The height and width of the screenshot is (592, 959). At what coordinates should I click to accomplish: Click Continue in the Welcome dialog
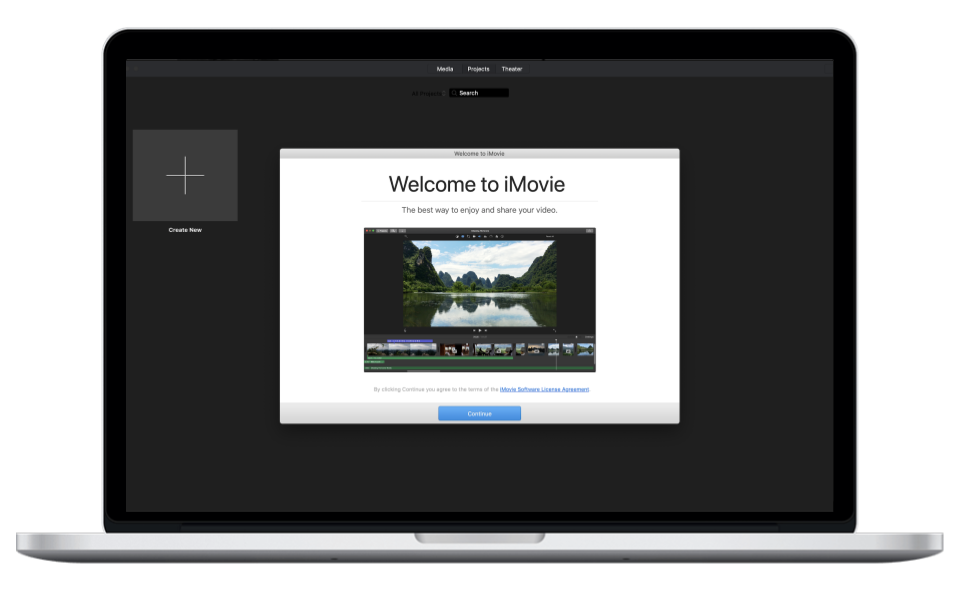480,414
